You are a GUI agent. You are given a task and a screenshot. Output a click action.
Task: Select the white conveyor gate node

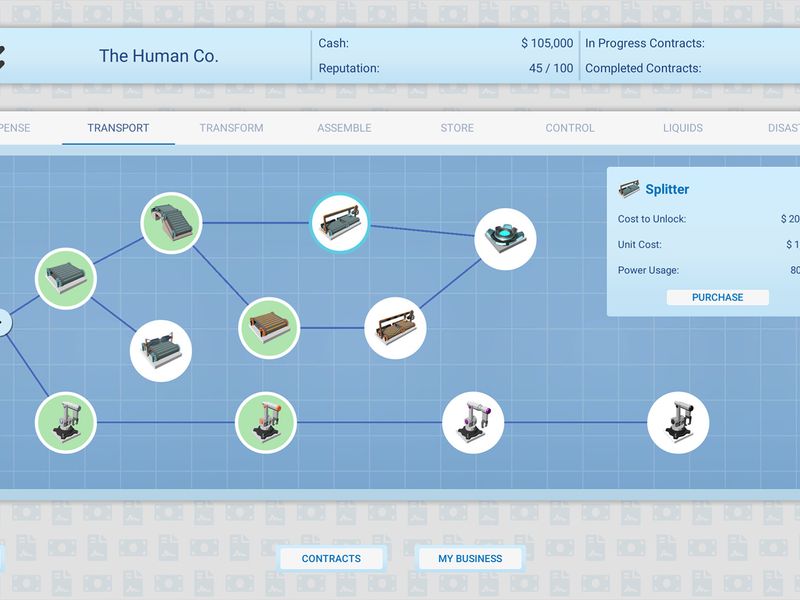point(161,351)
